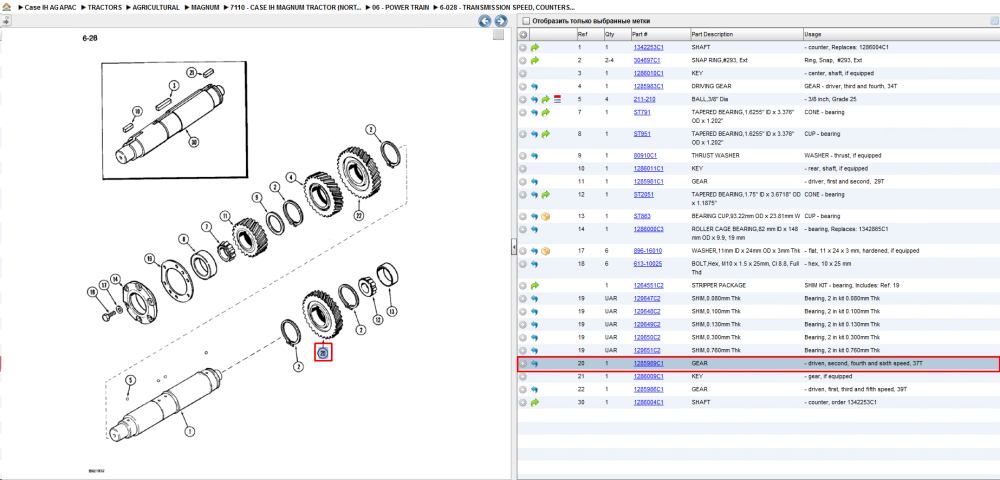Screen dimensions: 1000x480
Task: Select callout 13 bearing cup on diagram
Action: coord(392,310)
